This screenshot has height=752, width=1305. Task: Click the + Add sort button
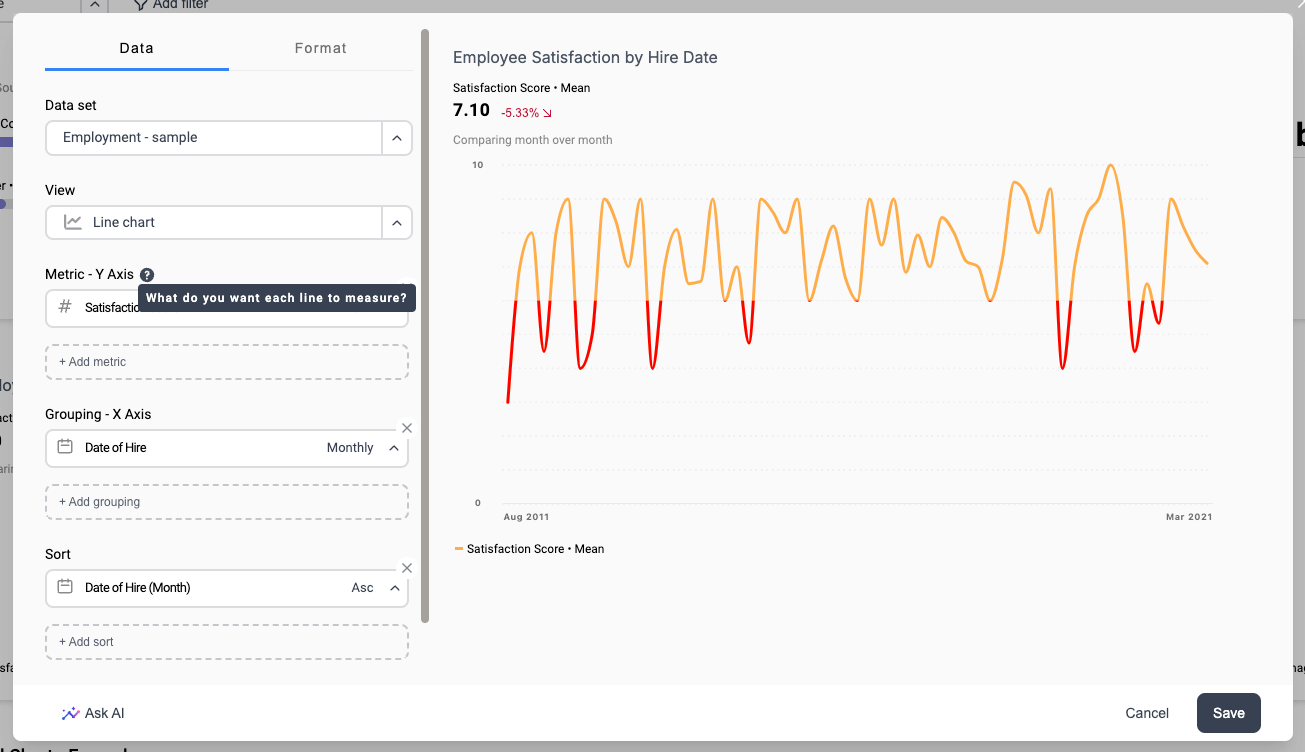pyautogui.click(x=227, y=642)
